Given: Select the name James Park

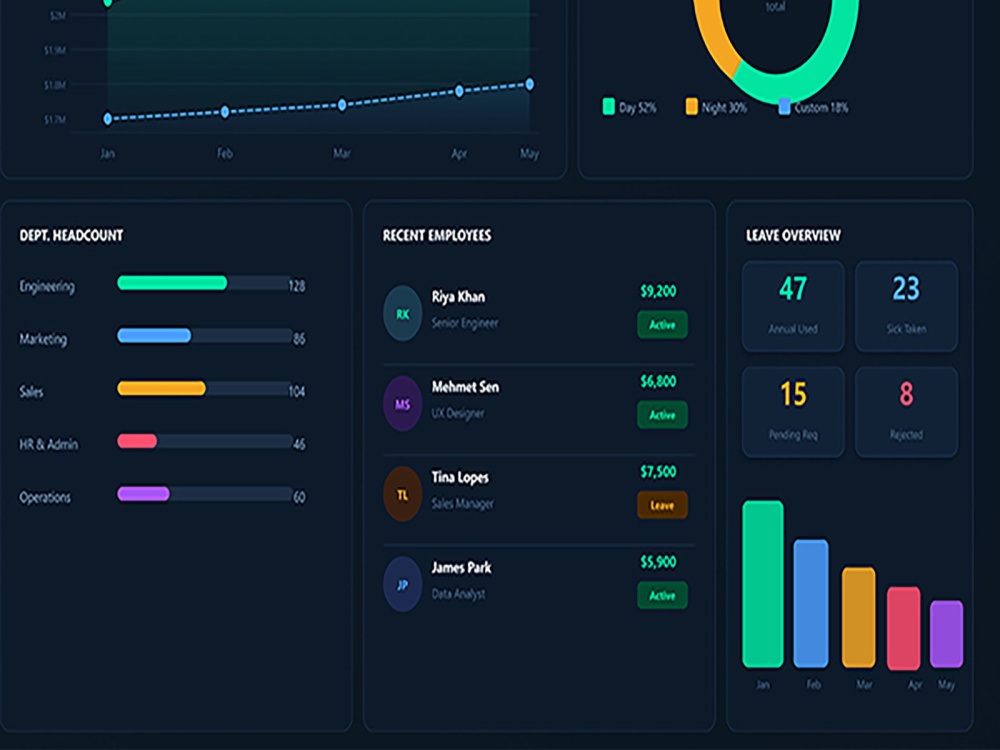Looking at the screenshot, I should click(461, 568).
